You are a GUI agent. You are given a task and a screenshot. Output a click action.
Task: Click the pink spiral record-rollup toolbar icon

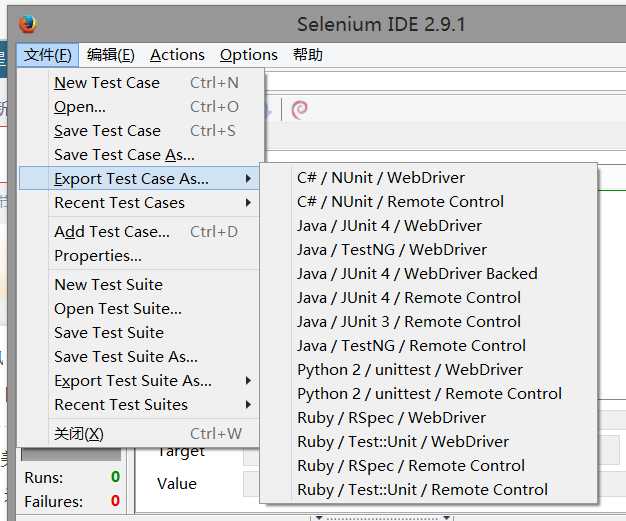click(x=300, y=110)
